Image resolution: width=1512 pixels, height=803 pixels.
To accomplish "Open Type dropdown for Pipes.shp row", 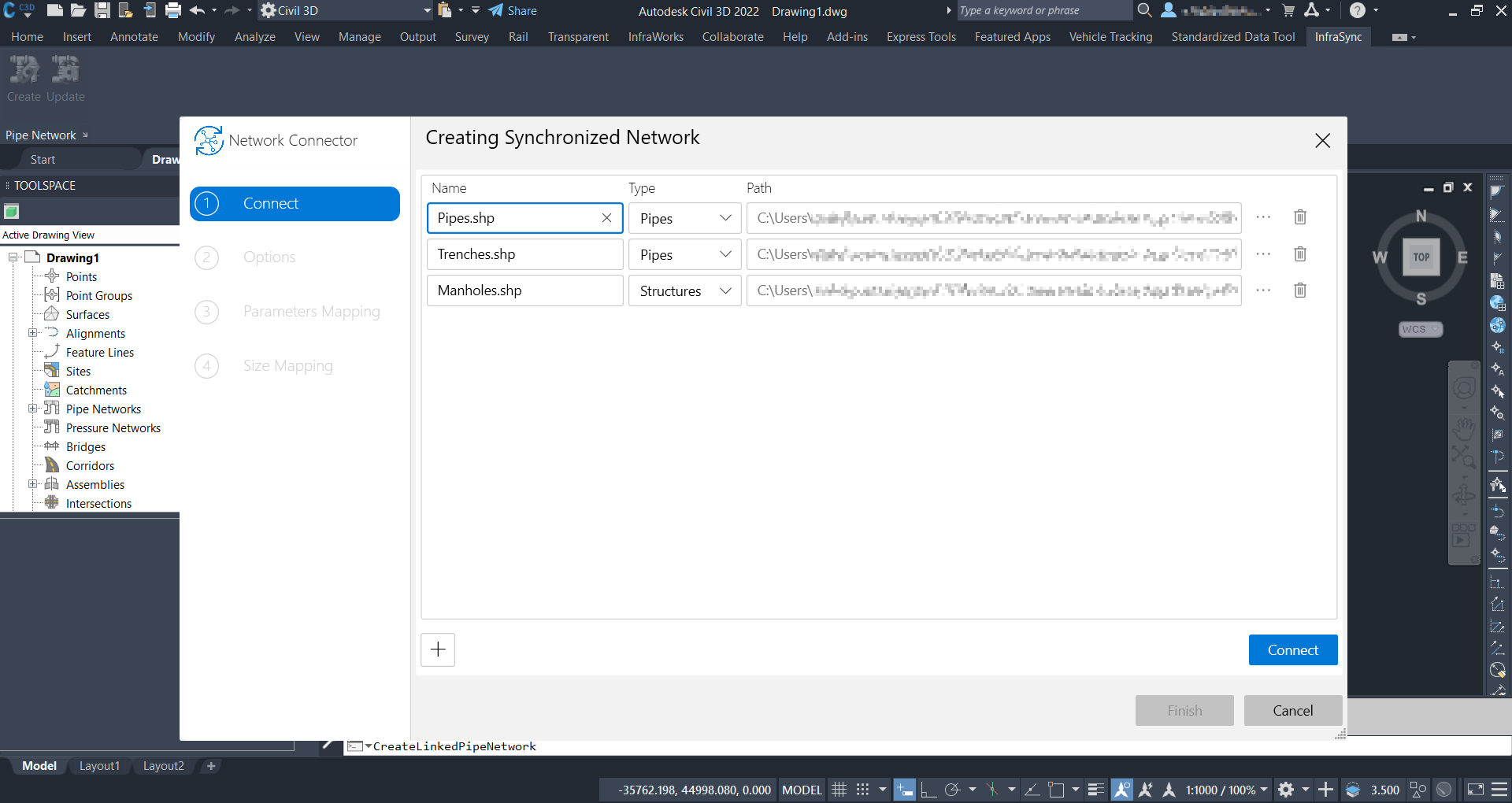I will 684,218.
